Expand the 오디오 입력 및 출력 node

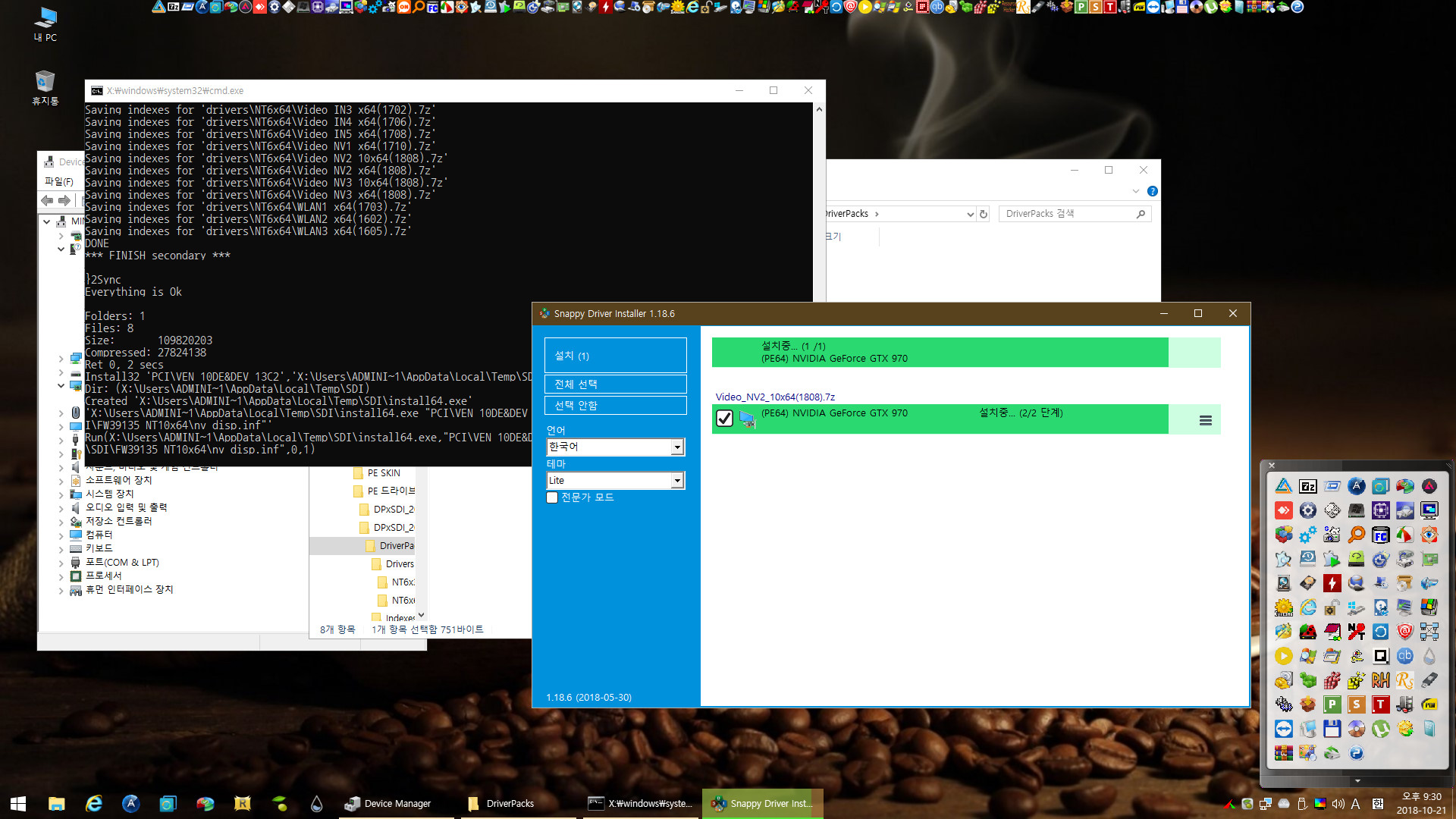[x=61, y=508]
